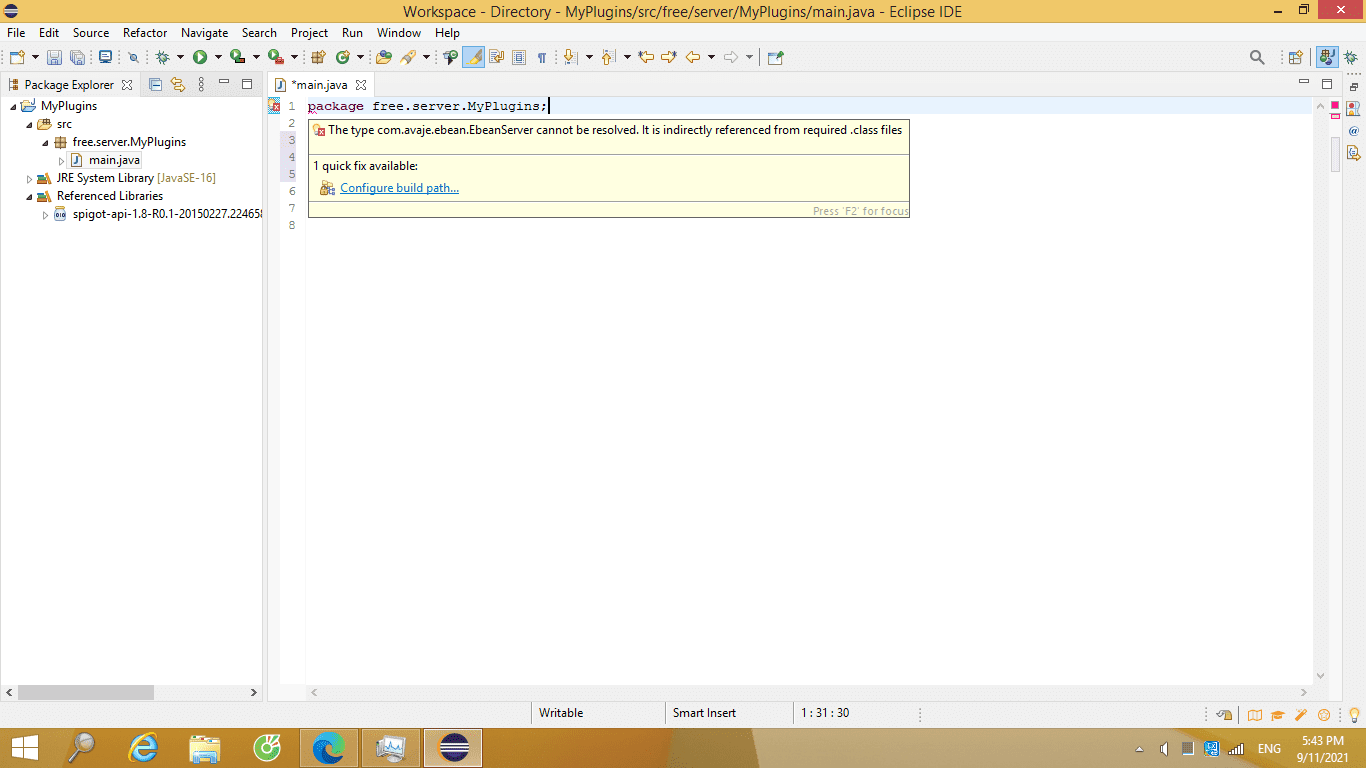The image size is (1366, 768).
Task: Click the tip of the day lightbulb icon
Action: click(x=1354, y=714)
